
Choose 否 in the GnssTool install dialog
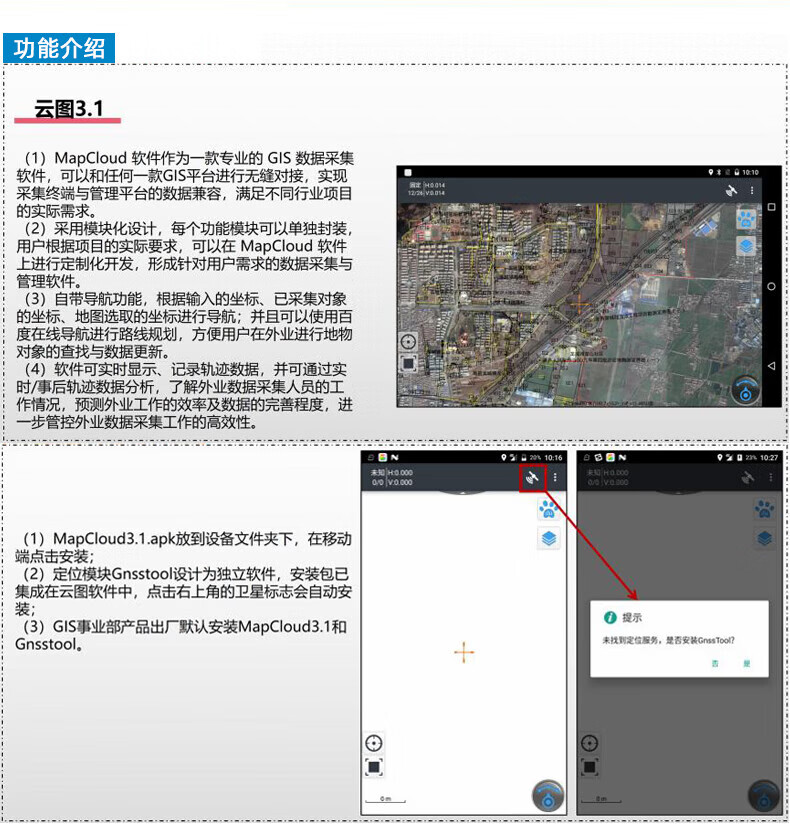(715, 663)
